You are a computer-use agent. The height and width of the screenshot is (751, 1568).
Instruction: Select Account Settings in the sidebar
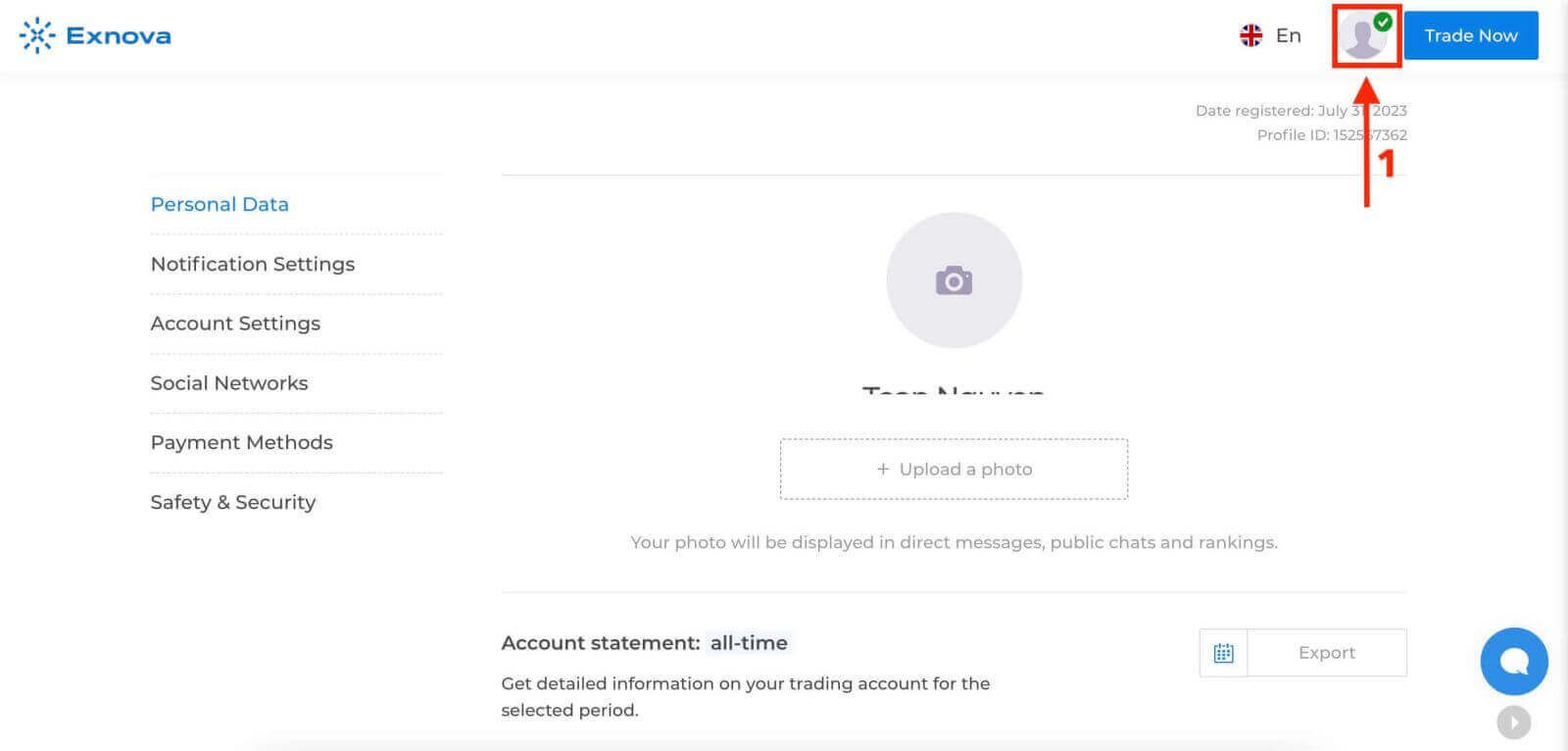point(235,324)
